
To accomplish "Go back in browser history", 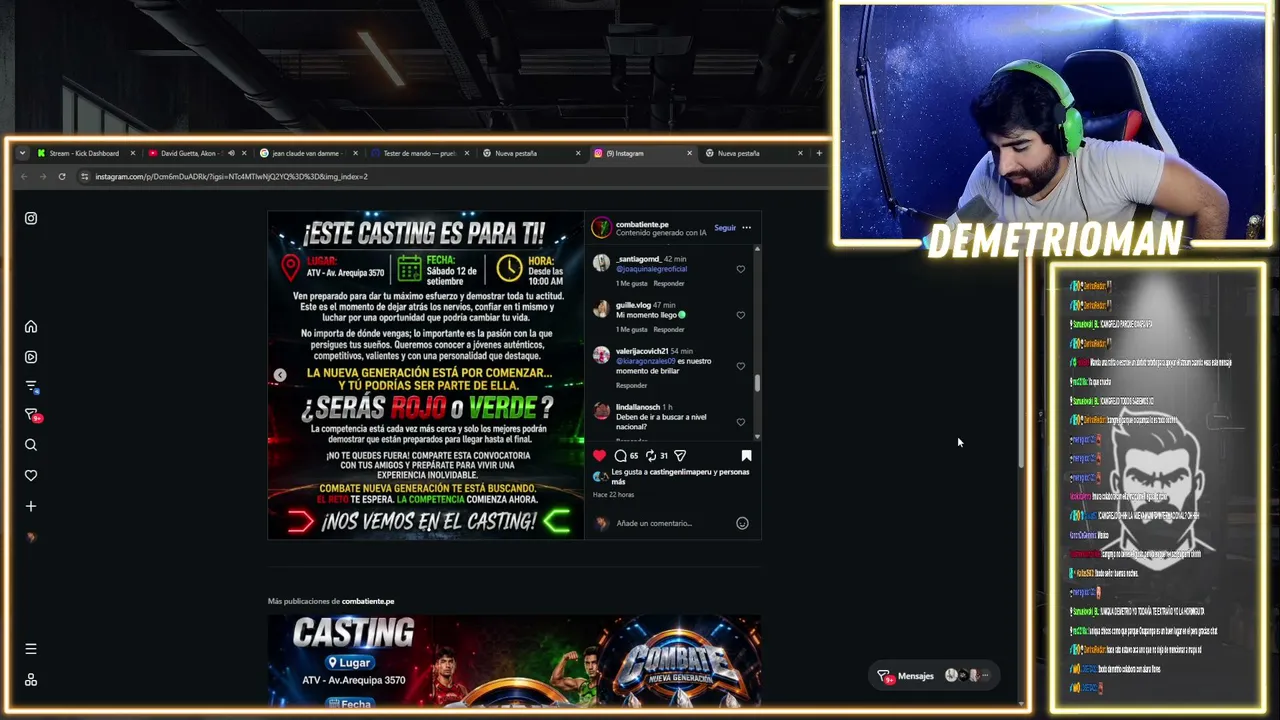I will pos(24,177).
